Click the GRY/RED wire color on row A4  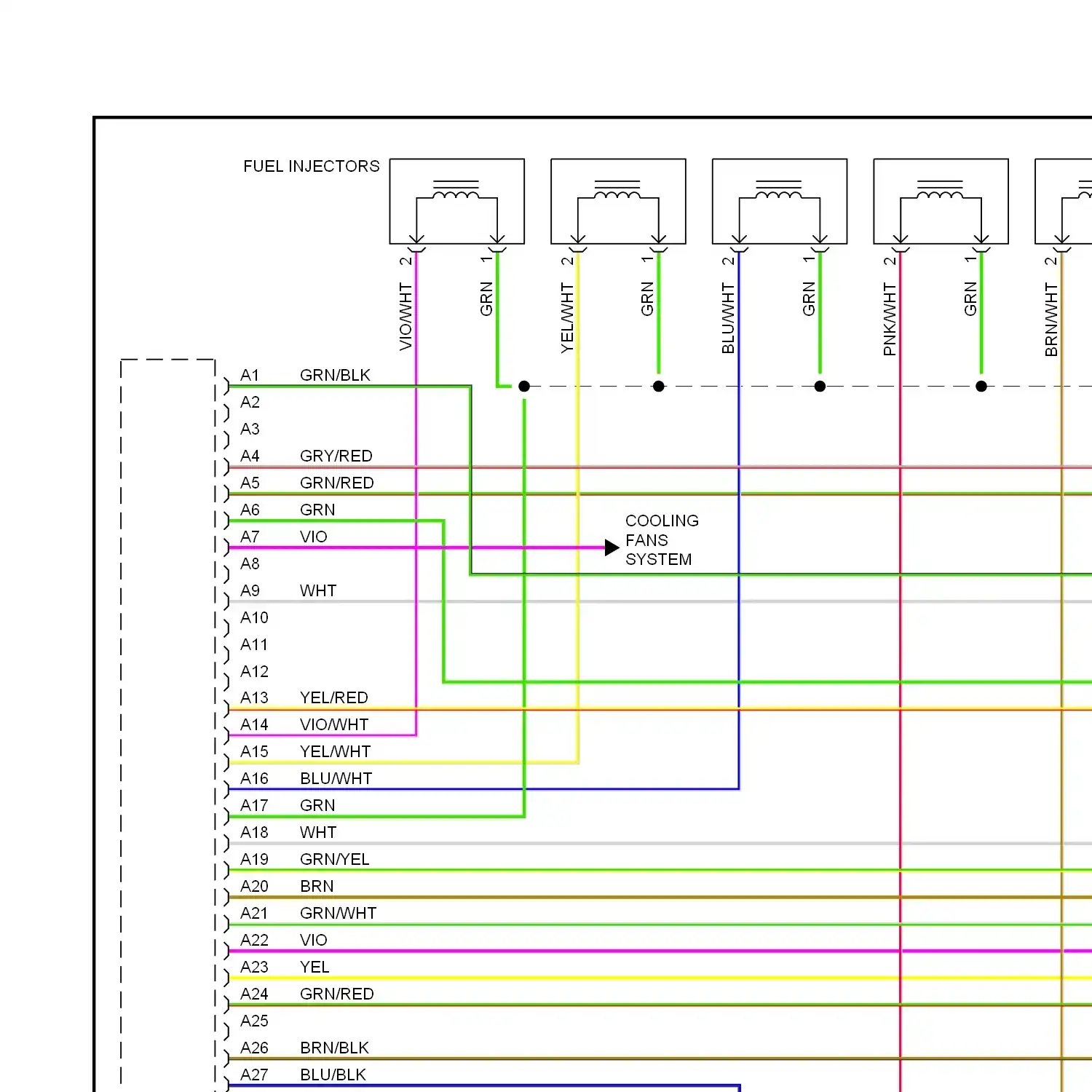(336, 456)
